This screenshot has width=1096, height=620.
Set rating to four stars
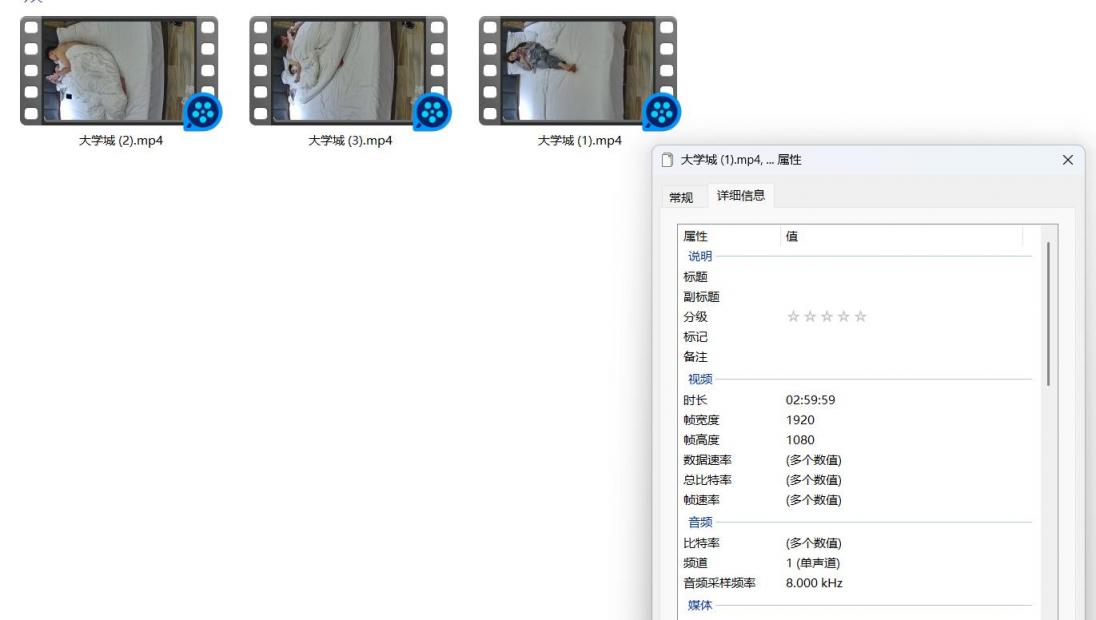coord(844,317)
